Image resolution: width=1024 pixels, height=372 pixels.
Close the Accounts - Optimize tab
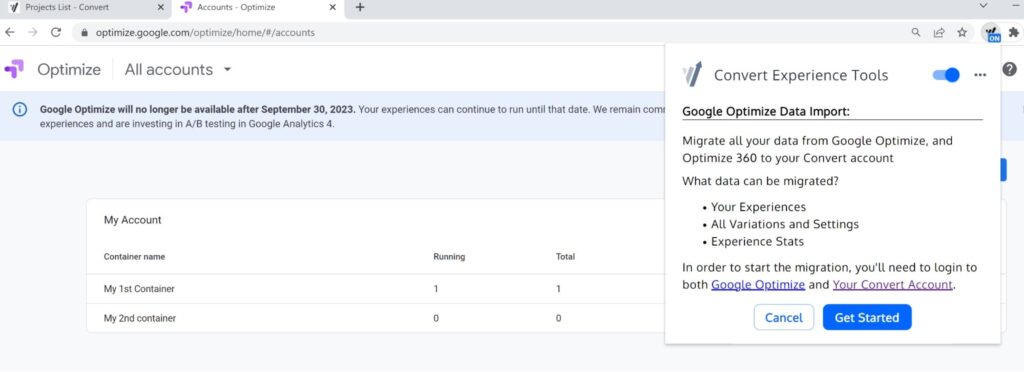click(332, 8)
